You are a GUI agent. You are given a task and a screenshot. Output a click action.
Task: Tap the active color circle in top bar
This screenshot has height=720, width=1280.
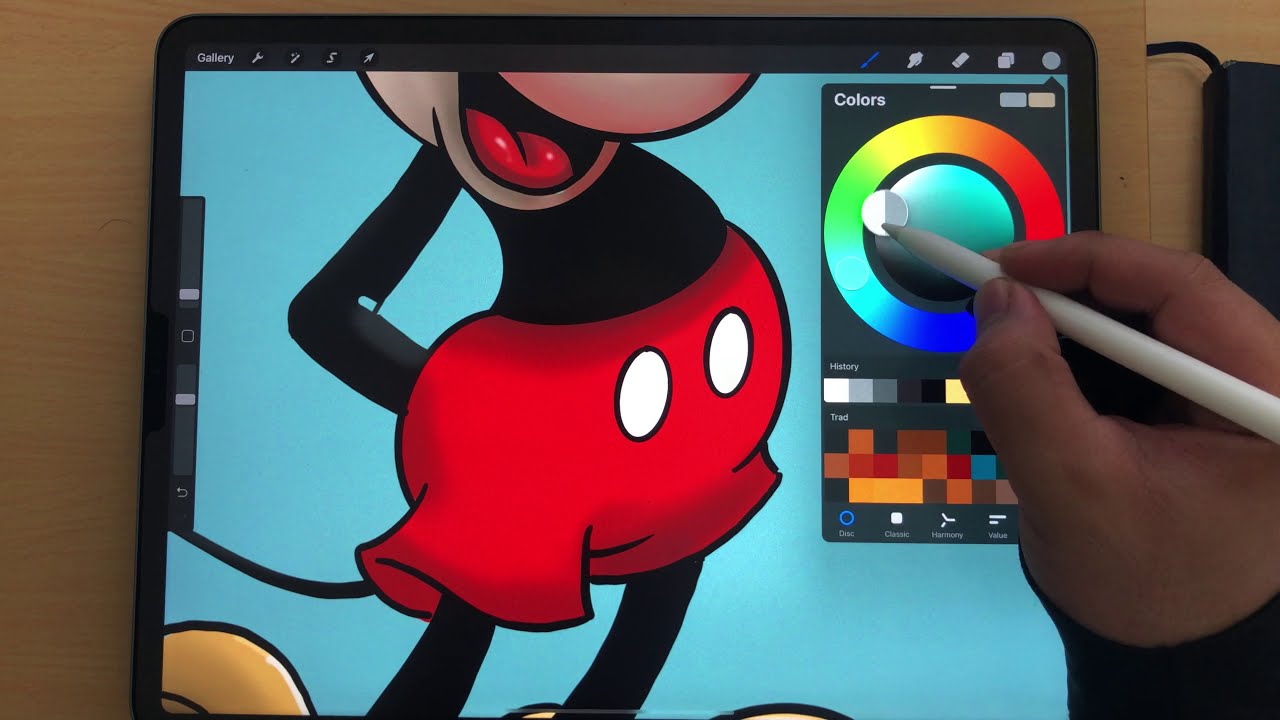point(1051,61)
